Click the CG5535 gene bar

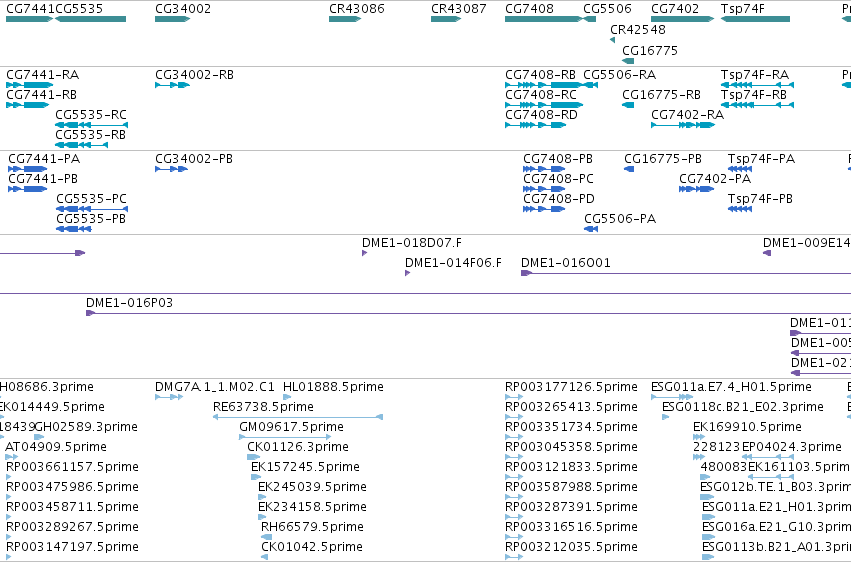(x=91, y=19)
